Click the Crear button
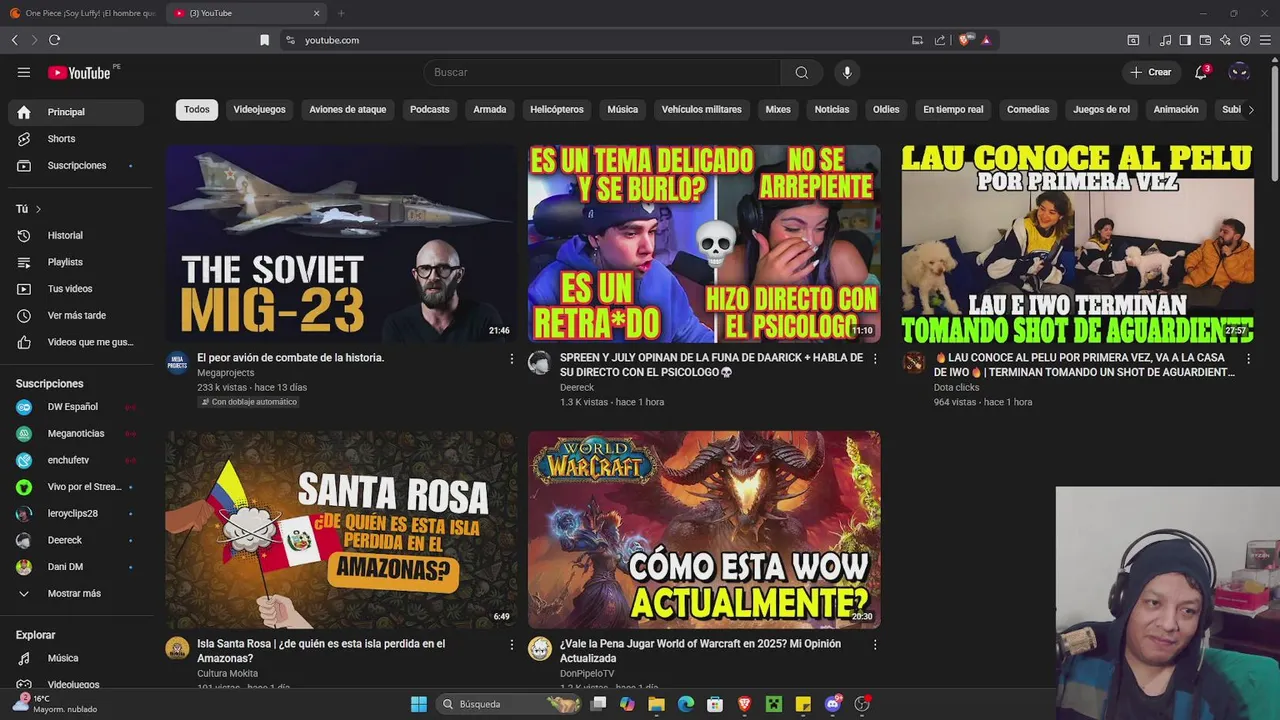 pyautogui.click(x=1150, y=72)
